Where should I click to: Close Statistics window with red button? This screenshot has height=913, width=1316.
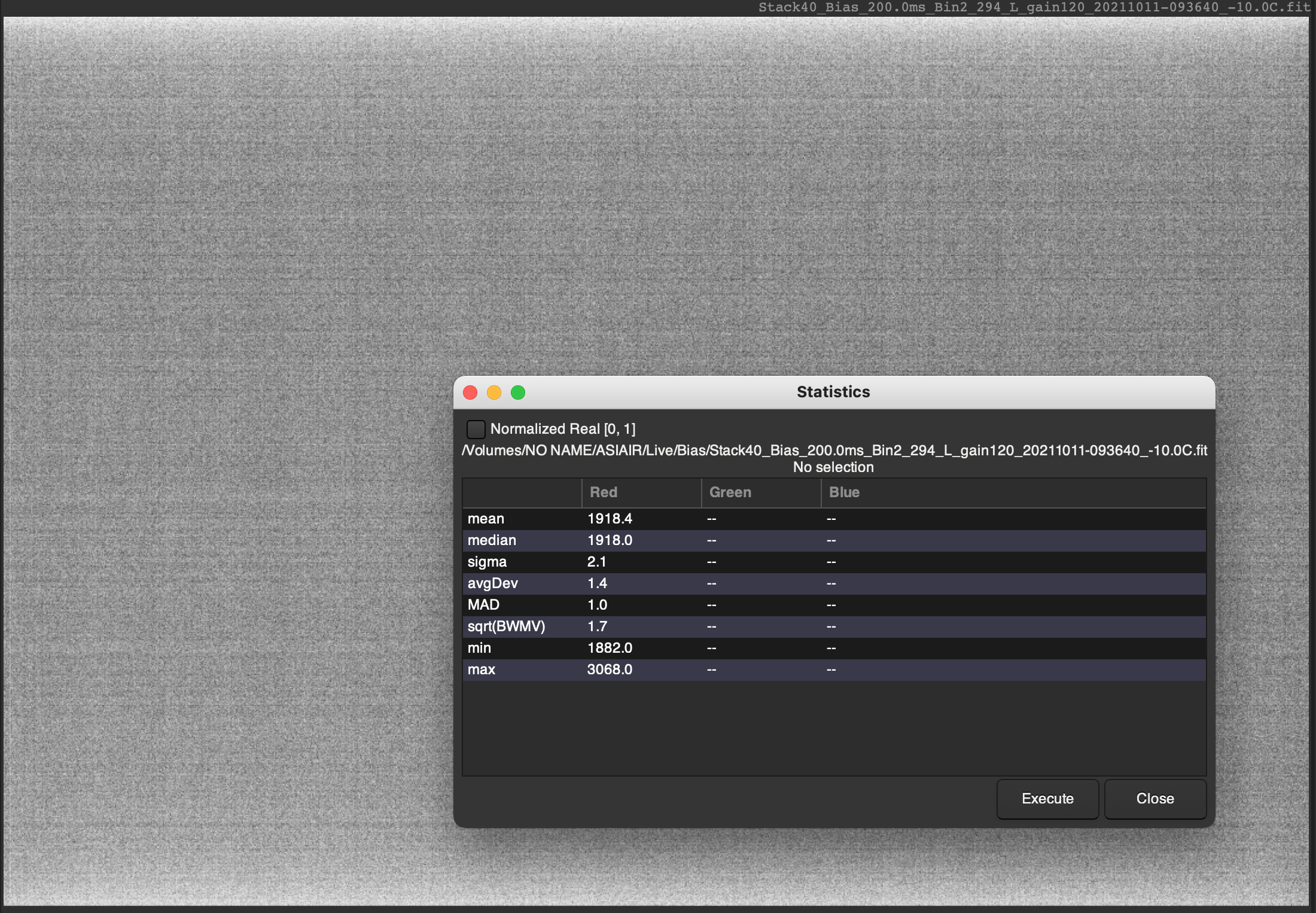[x=470, y=392]
